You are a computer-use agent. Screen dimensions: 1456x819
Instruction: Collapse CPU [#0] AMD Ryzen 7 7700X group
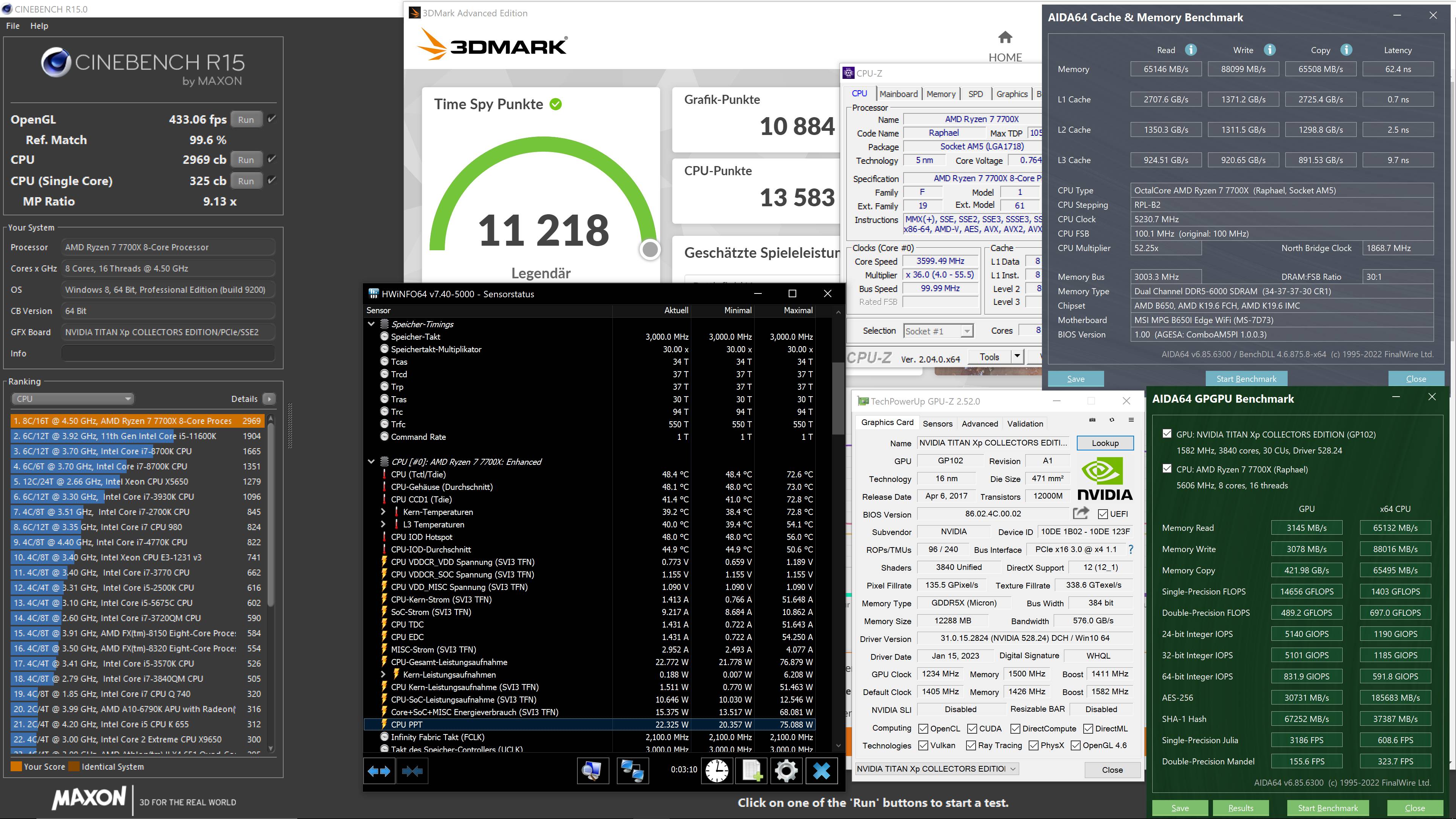(371, 462)
